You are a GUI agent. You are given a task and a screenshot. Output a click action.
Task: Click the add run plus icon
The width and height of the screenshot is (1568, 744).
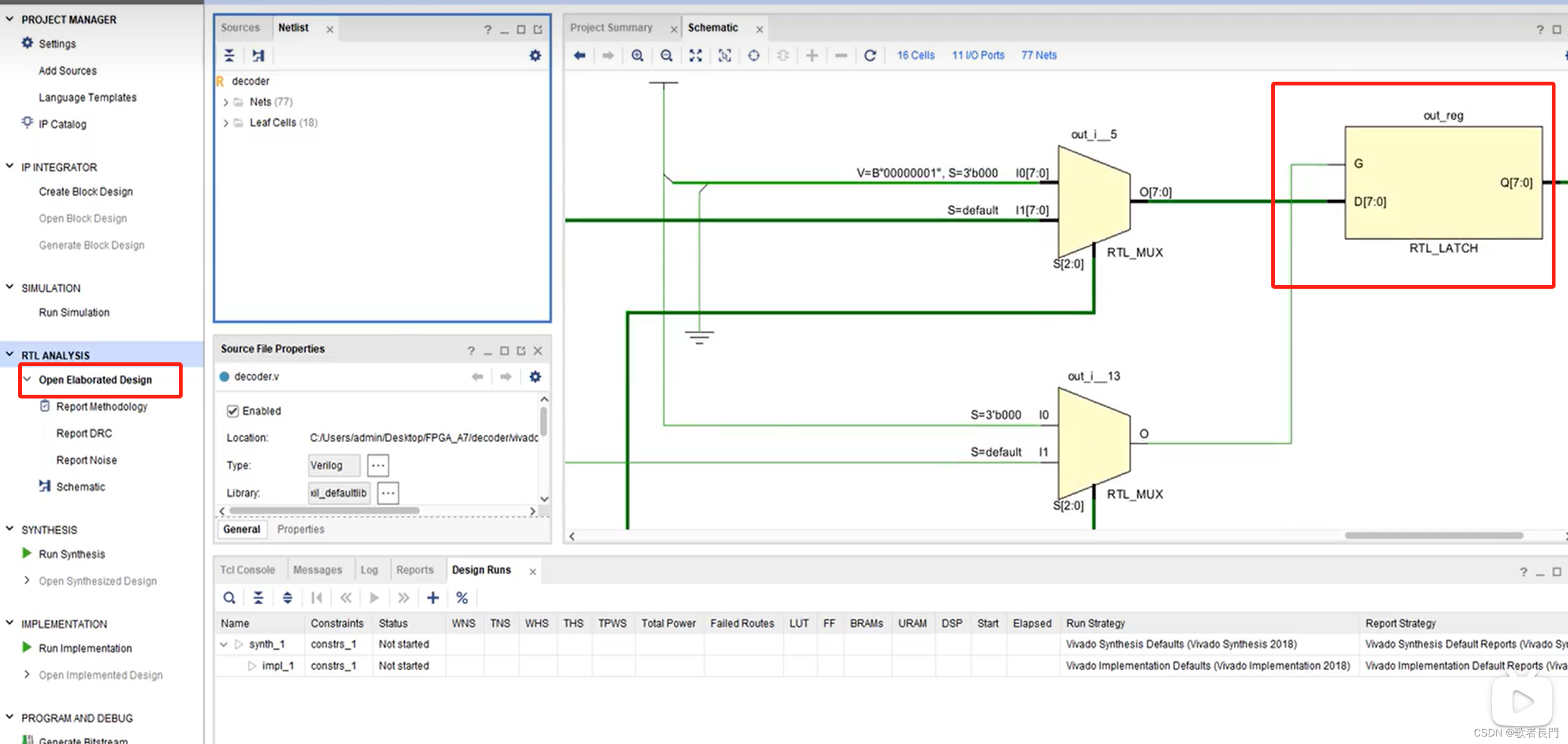(433, 598)
